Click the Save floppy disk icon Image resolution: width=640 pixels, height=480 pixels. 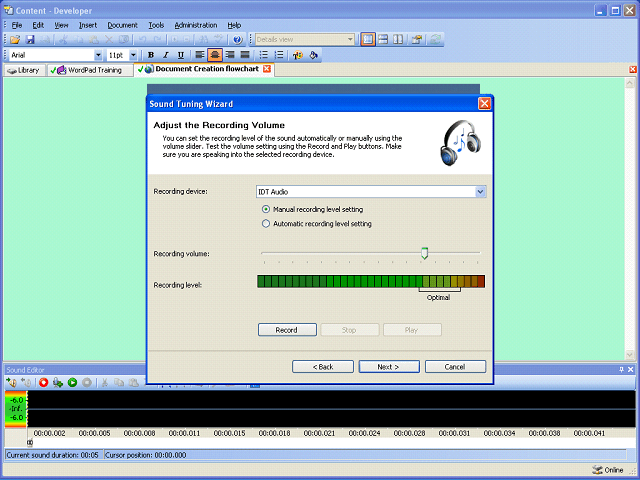[x=30, y=40]
